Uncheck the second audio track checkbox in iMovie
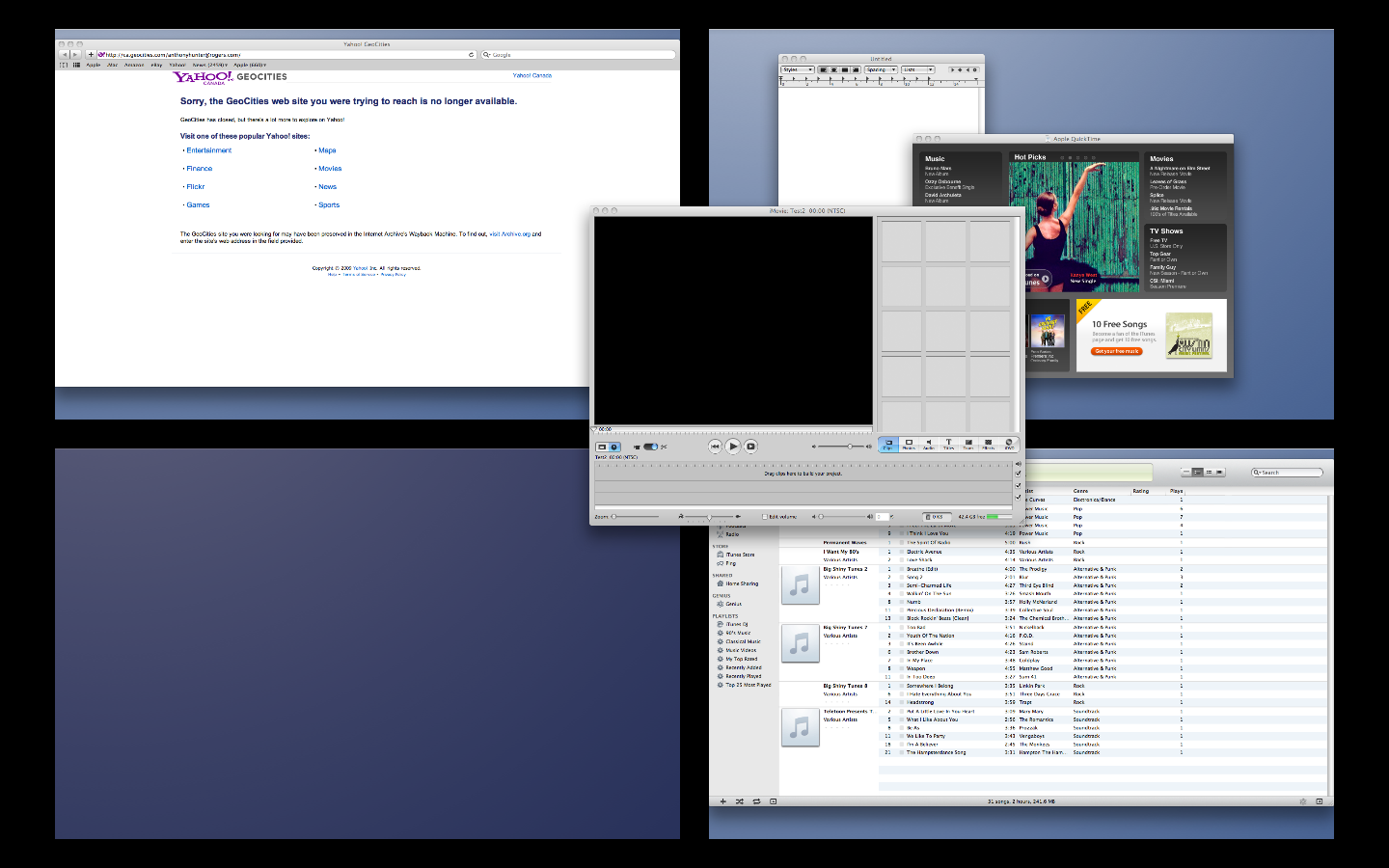The height and width of the screenshot is (868, 1389). click(x=1019, y=497)
